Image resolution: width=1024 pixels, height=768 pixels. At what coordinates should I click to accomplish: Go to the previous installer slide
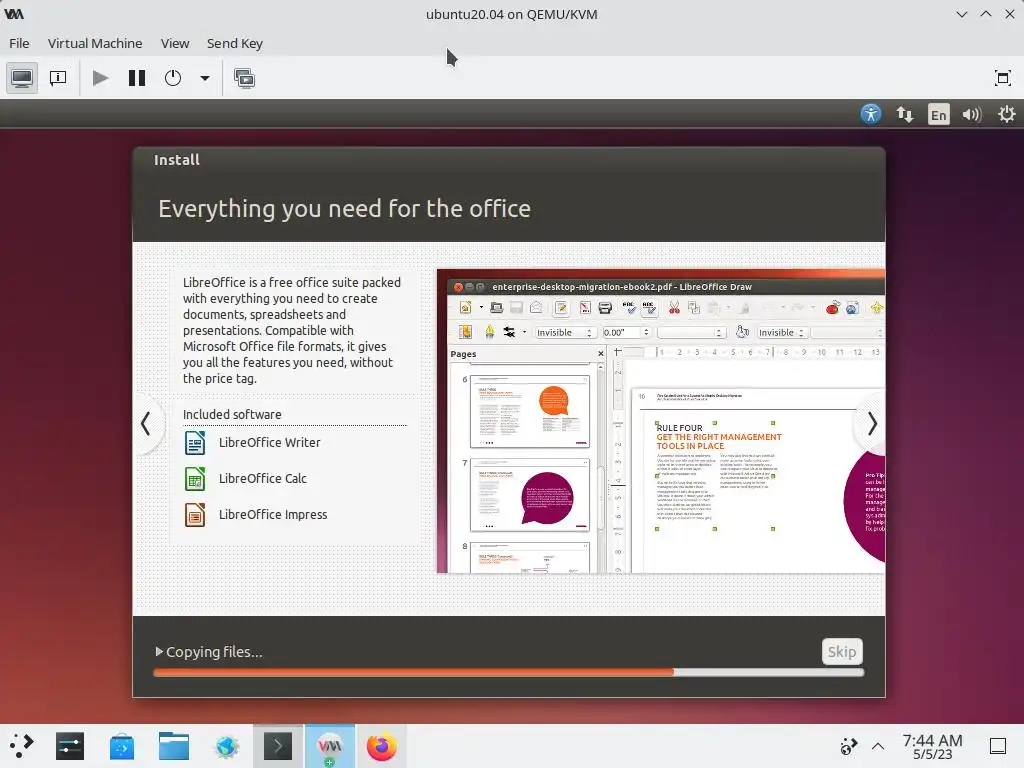click(x=146, y=424)
